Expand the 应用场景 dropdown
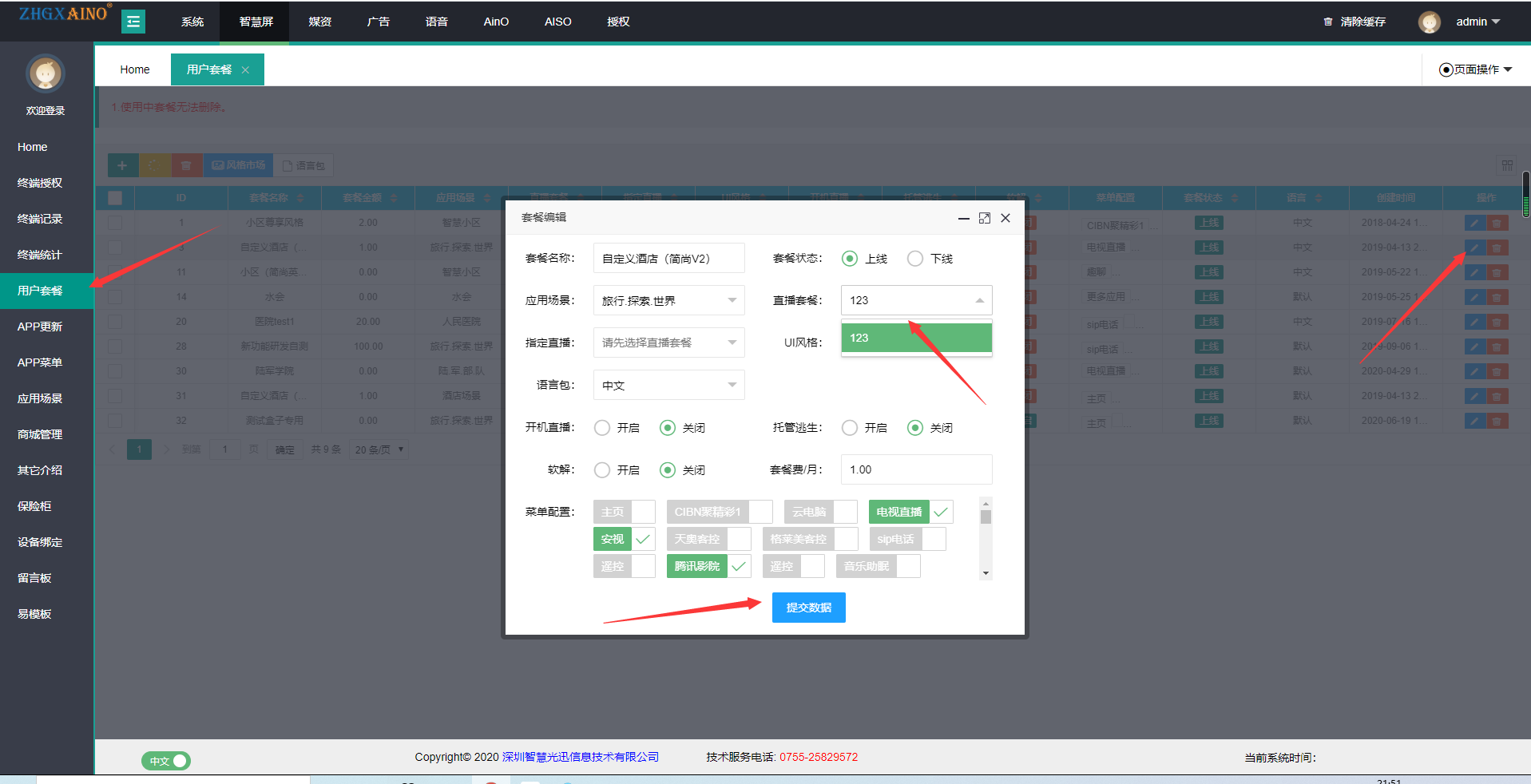The image size is (1531, 784). 668,301
